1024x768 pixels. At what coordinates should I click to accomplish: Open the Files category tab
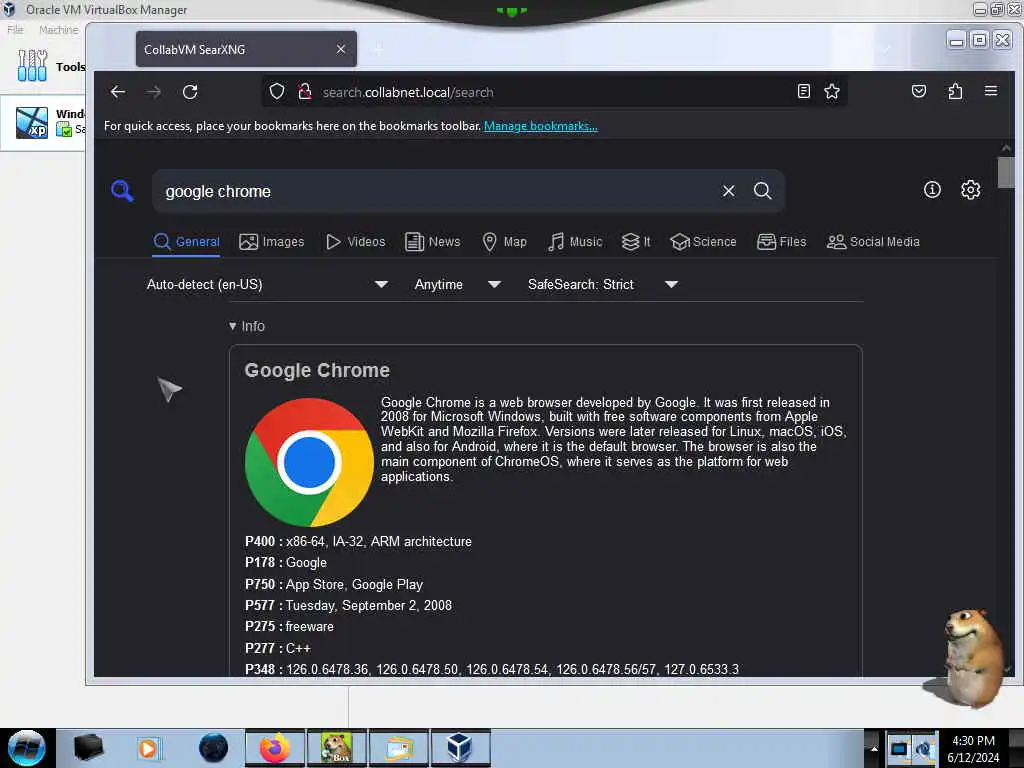coord(782,242)
